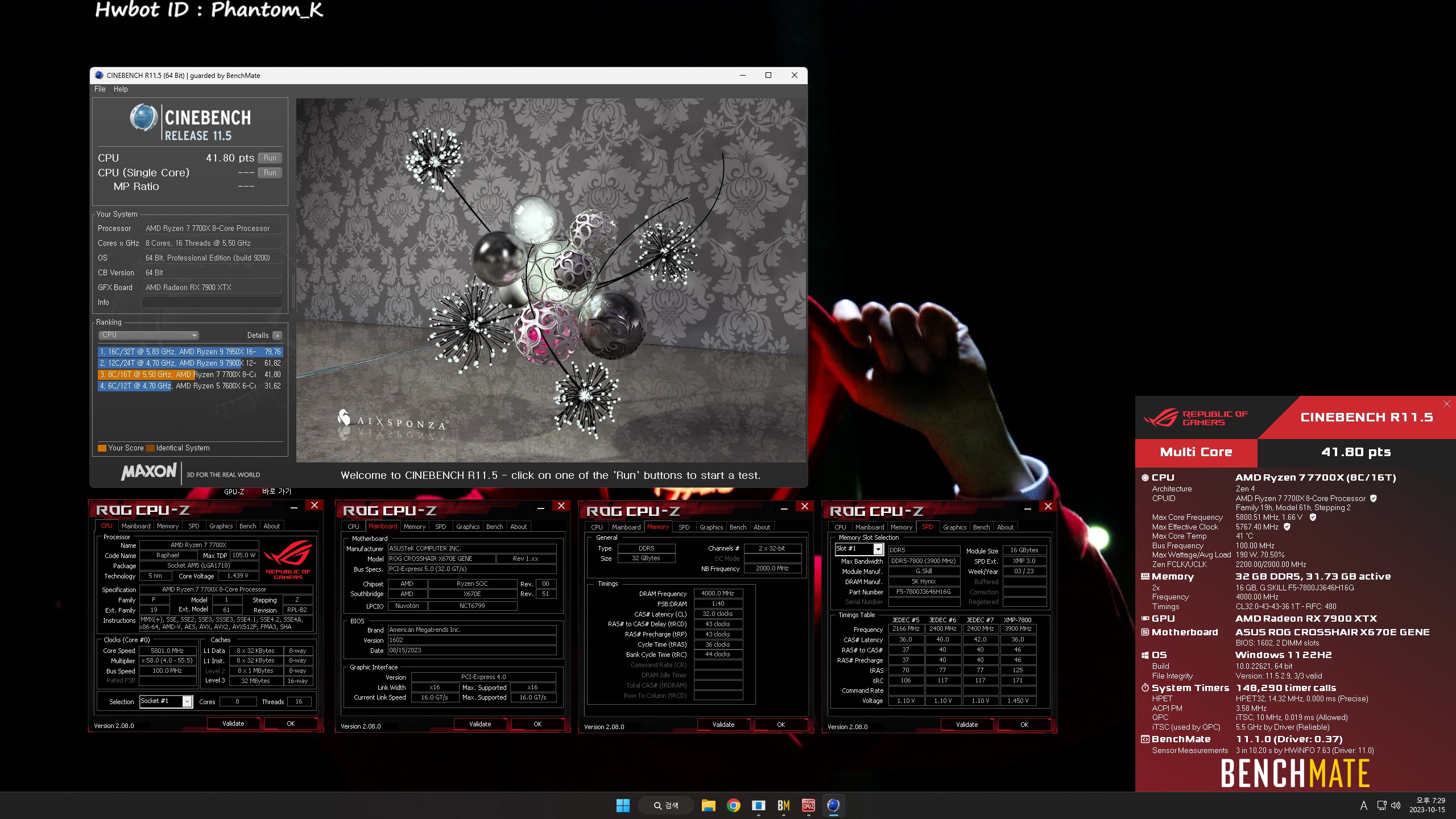Click the Part Number F5-7800J3646H16G field

point(924,591)
